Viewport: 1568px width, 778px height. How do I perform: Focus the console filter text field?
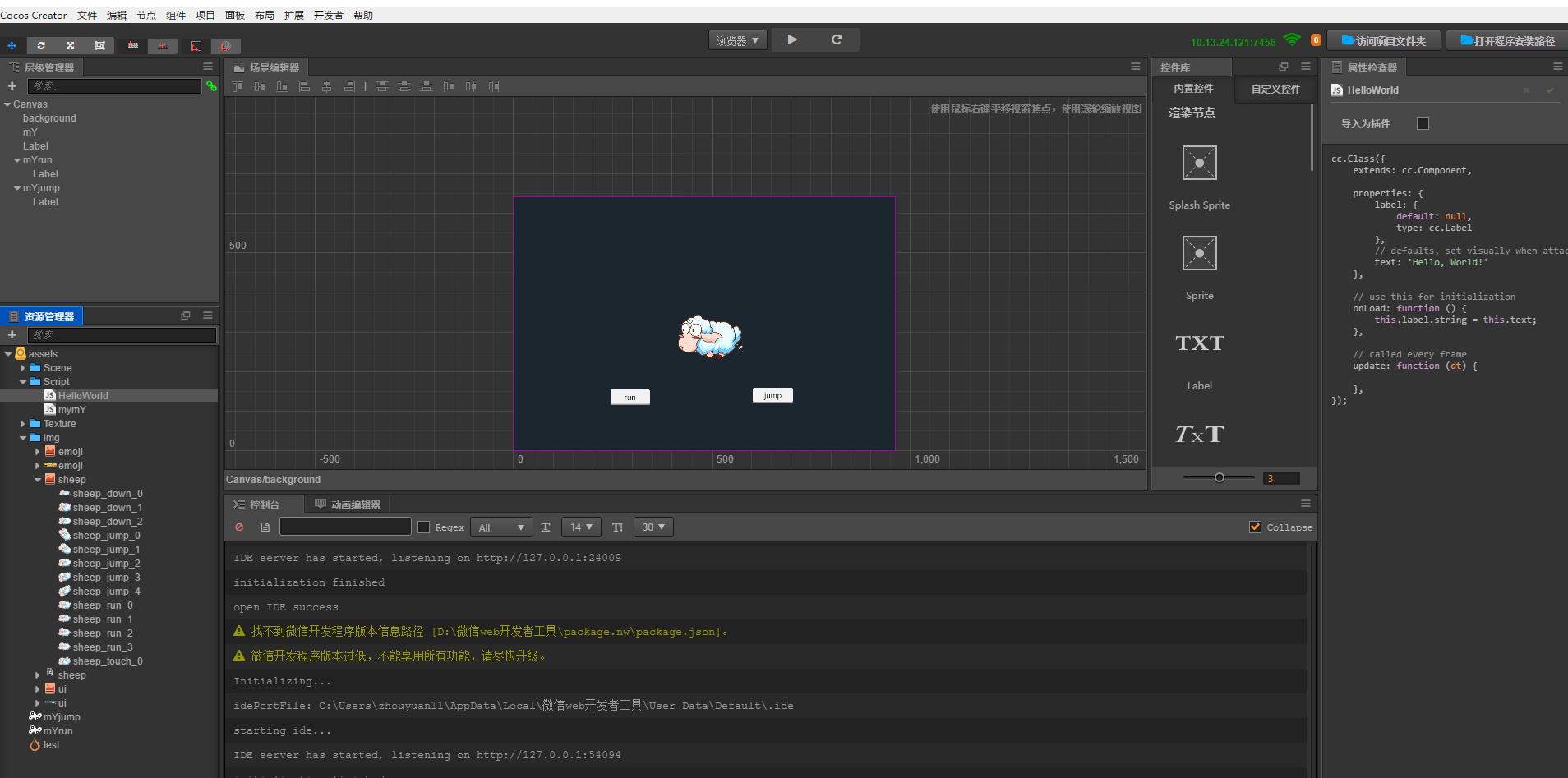[x=345, y=527]
